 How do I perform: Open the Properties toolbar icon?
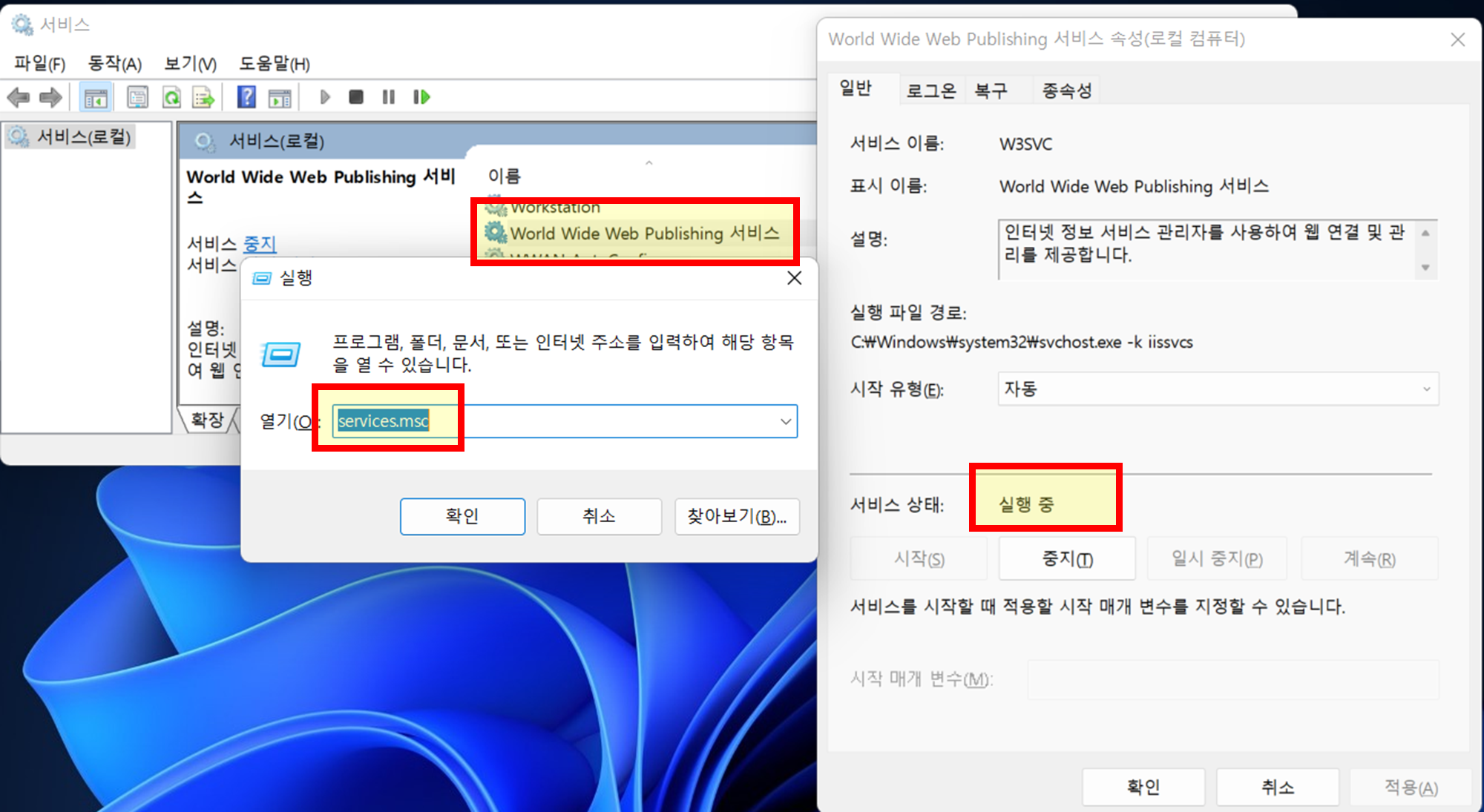(x=138, y=97)
